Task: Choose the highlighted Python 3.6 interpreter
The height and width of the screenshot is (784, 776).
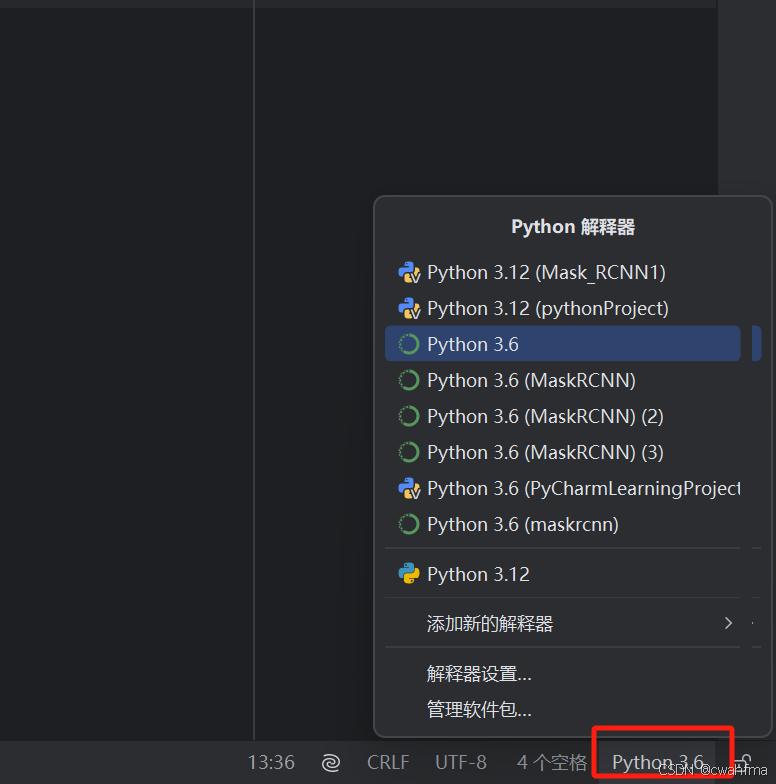Action: coord(562,344)
